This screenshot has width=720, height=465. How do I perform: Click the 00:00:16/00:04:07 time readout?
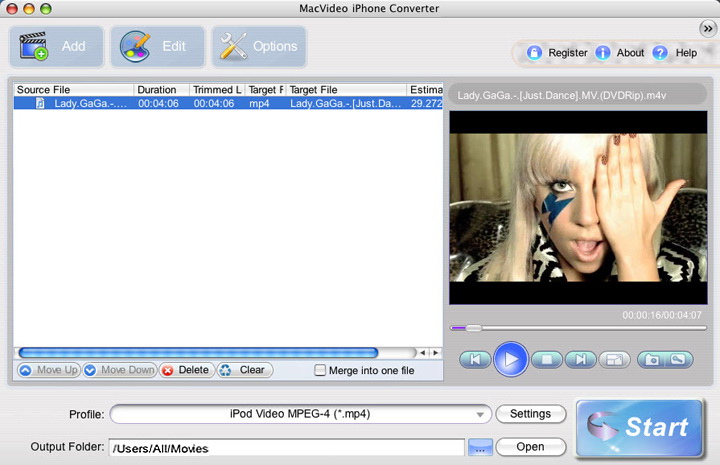(662, 315)
